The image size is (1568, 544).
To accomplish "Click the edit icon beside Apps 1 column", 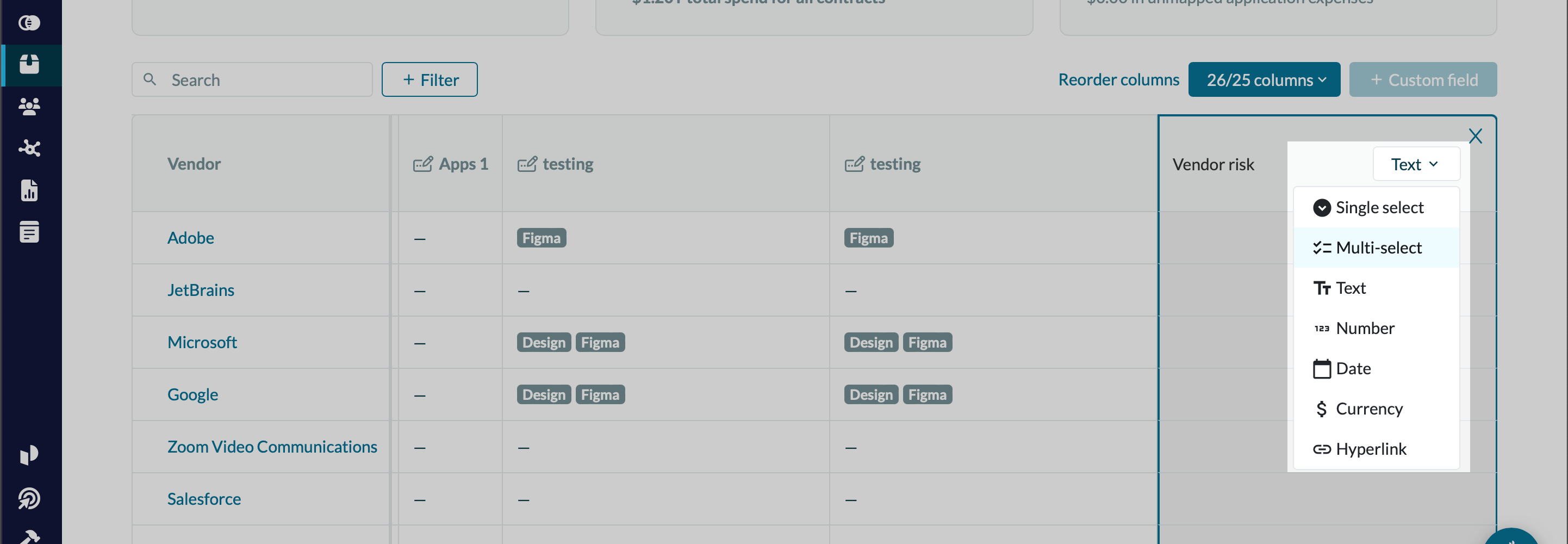I will [x=423, y=164].
